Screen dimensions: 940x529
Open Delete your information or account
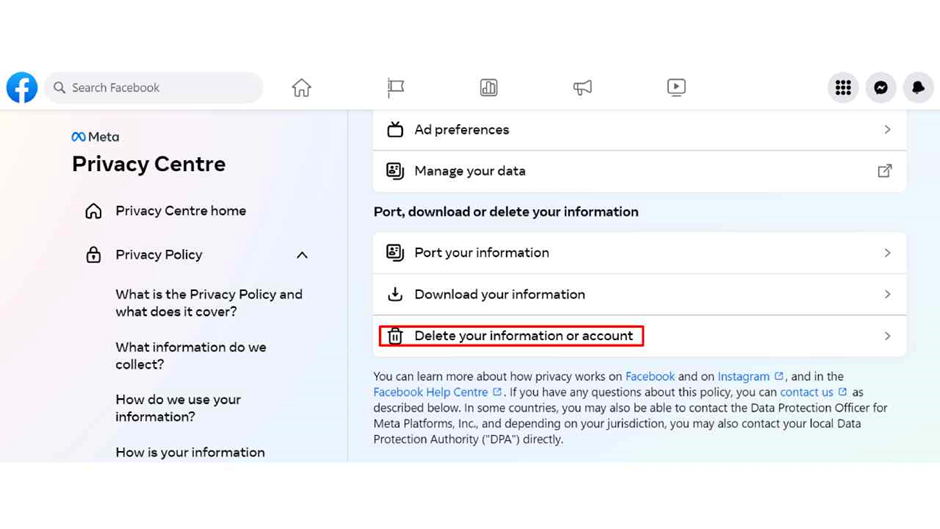click(639, 336)
